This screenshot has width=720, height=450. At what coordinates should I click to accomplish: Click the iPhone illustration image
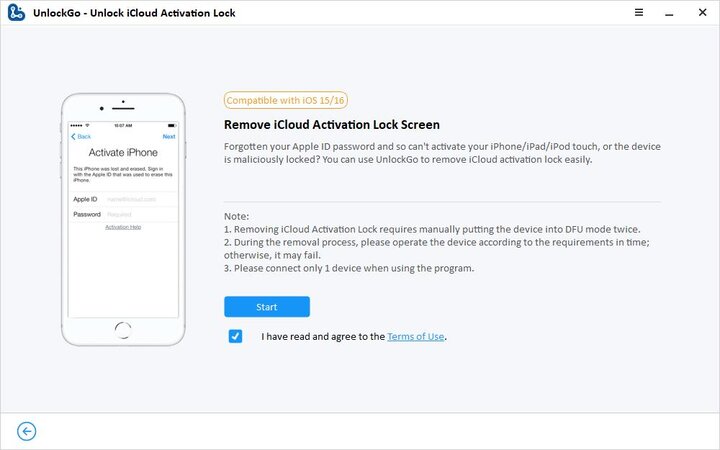[x=123, y=220]
